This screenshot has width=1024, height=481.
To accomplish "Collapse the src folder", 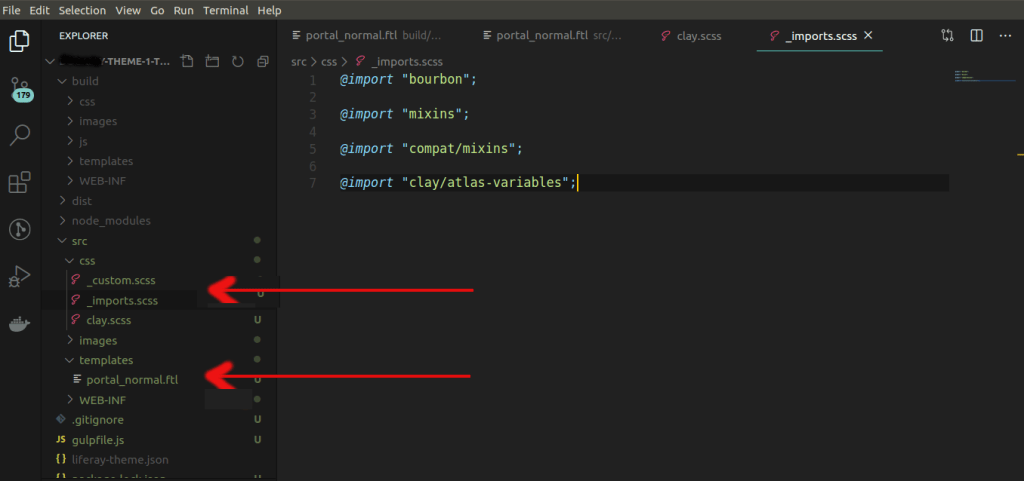I will point(79,241).
